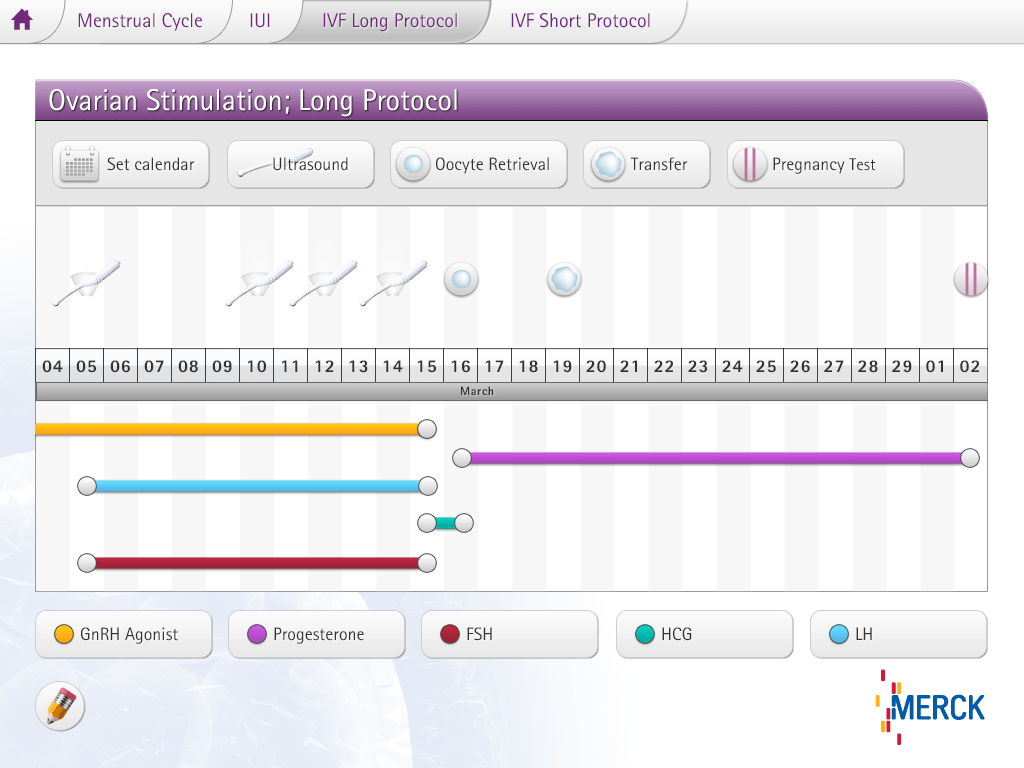The height and width of the screenshot is (768, 1024).
Task: Select ultrasound marker on day 10
Action: [259, 282]
